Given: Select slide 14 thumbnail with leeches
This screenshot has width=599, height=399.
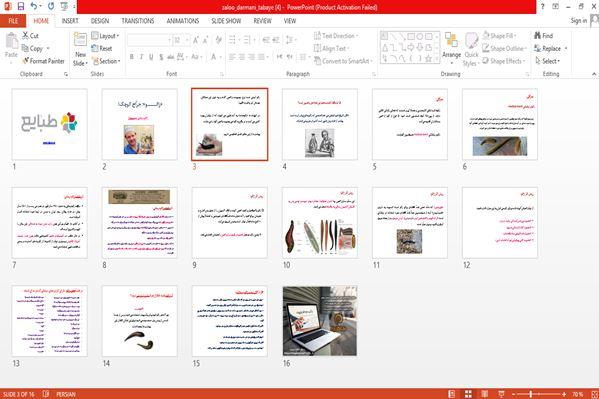Looking at the screenshot, I should [140, 321].
